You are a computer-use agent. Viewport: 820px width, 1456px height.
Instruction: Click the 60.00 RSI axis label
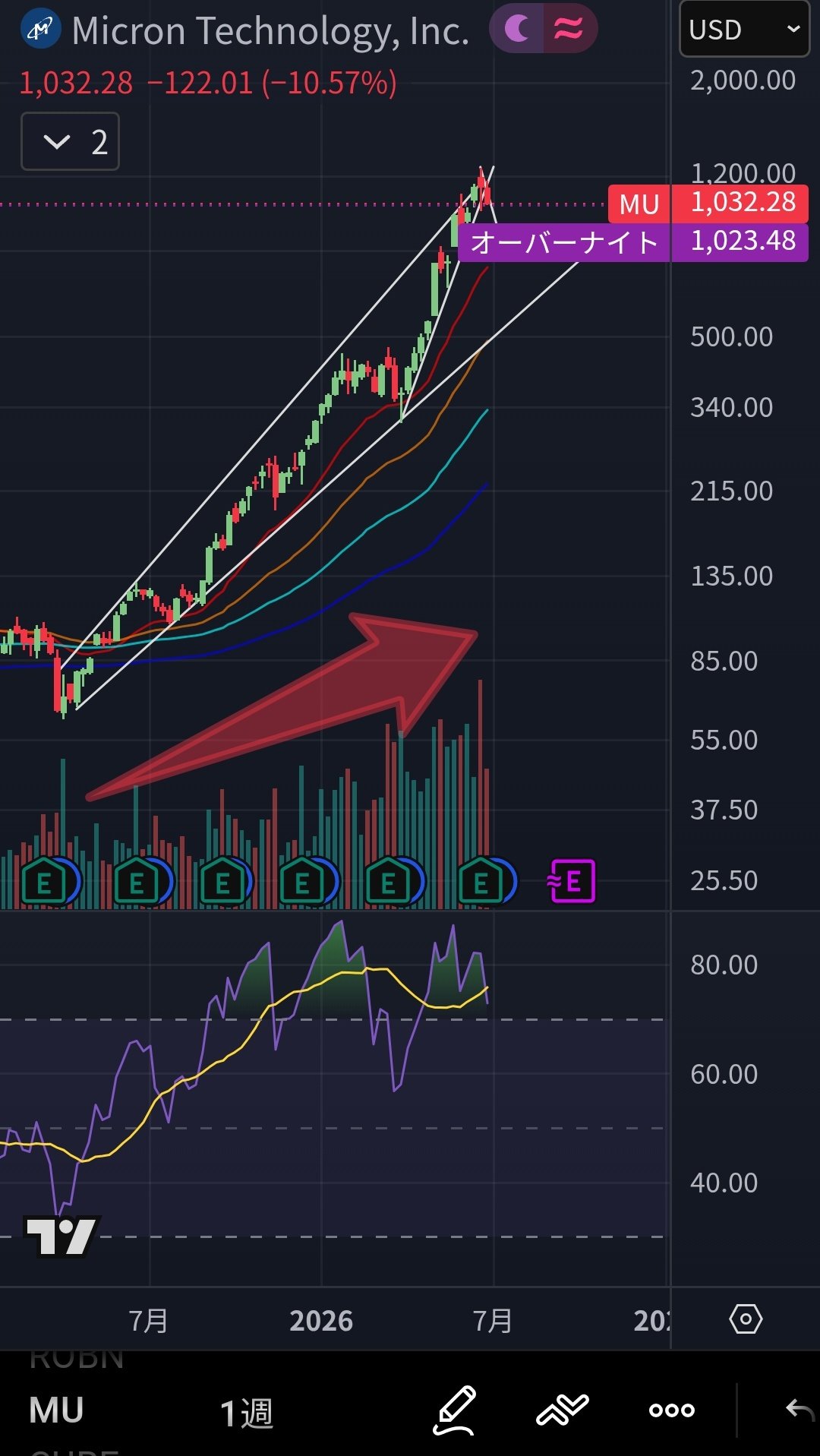click(724, 1074)
